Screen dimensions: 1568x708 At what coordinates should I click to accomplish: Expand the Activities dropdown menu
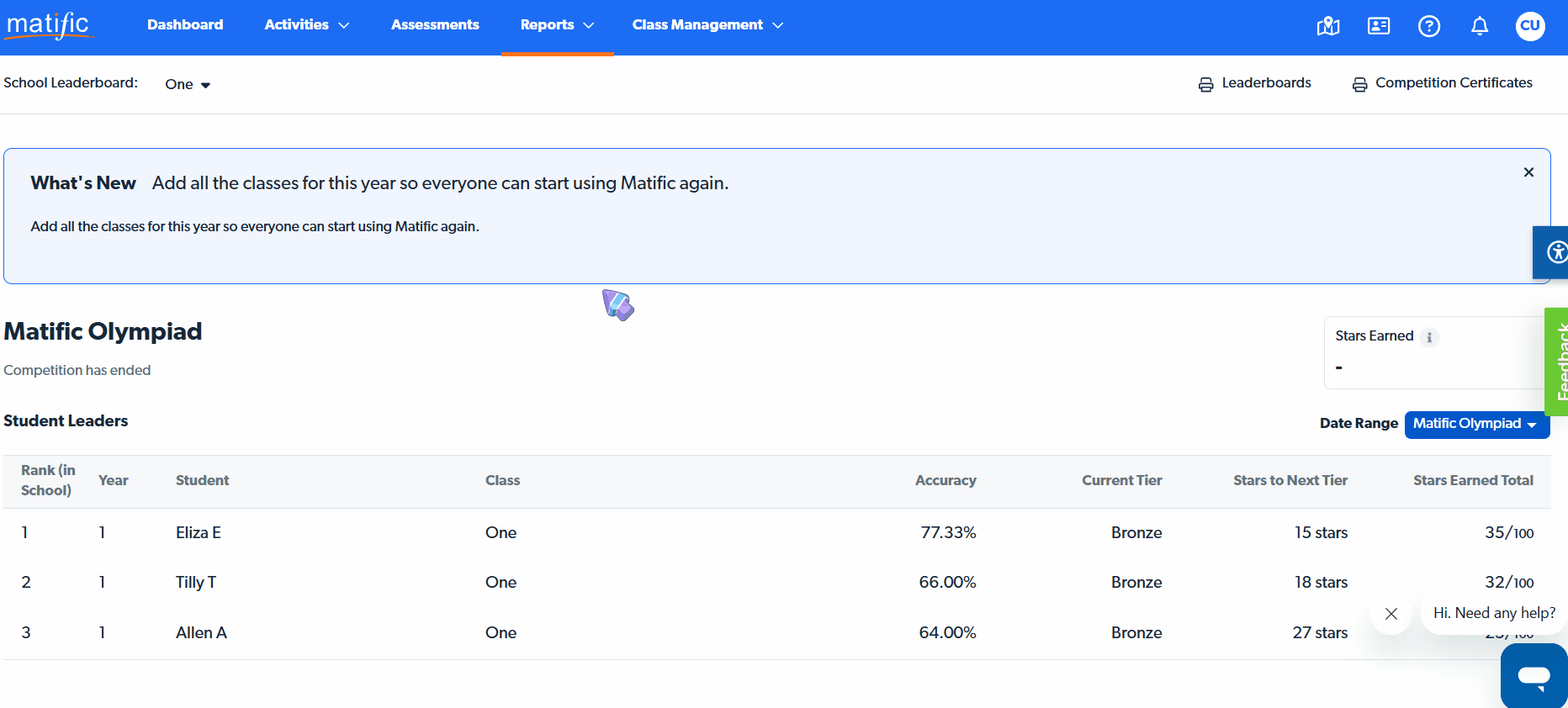click(306, 25)
